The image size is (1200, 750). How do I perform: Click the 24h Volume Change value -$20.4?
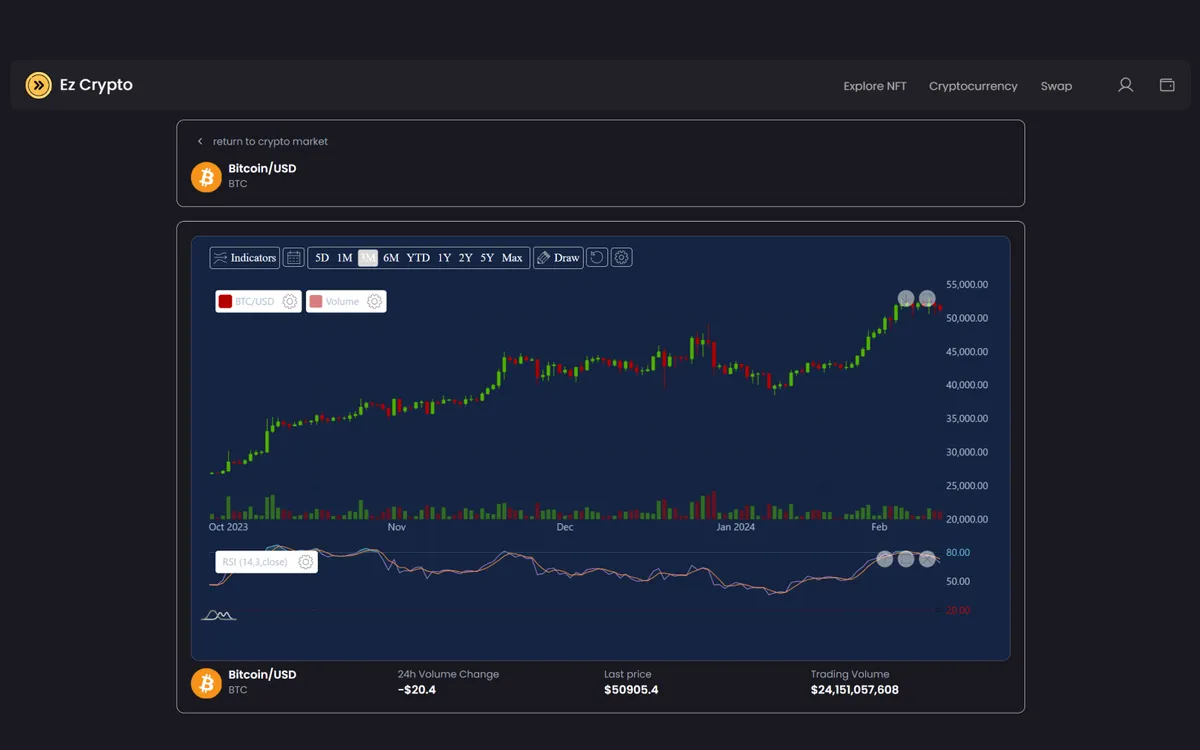pos(417,690)
